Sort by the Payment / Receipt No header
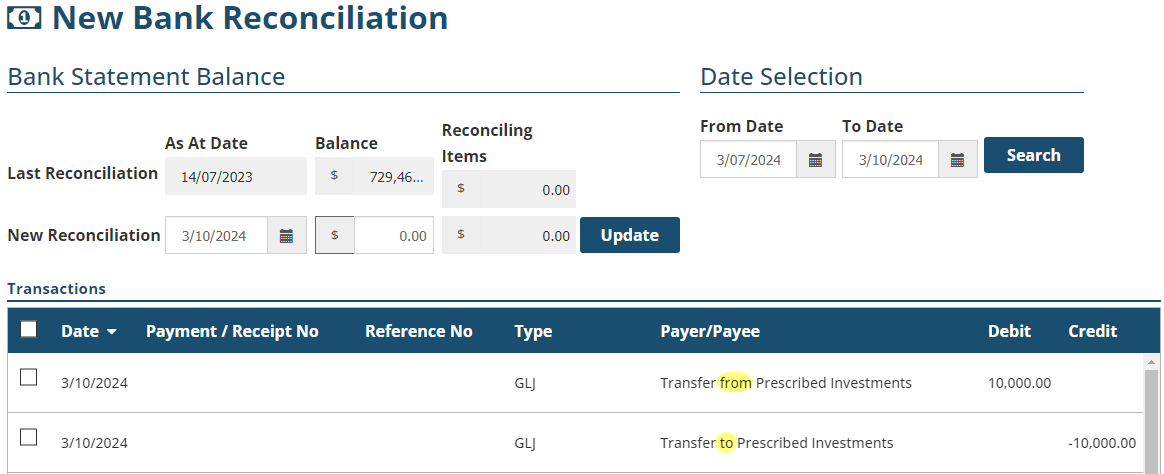Image resolution: width=1164 pixels, height=474 pixels. point(232,332)
